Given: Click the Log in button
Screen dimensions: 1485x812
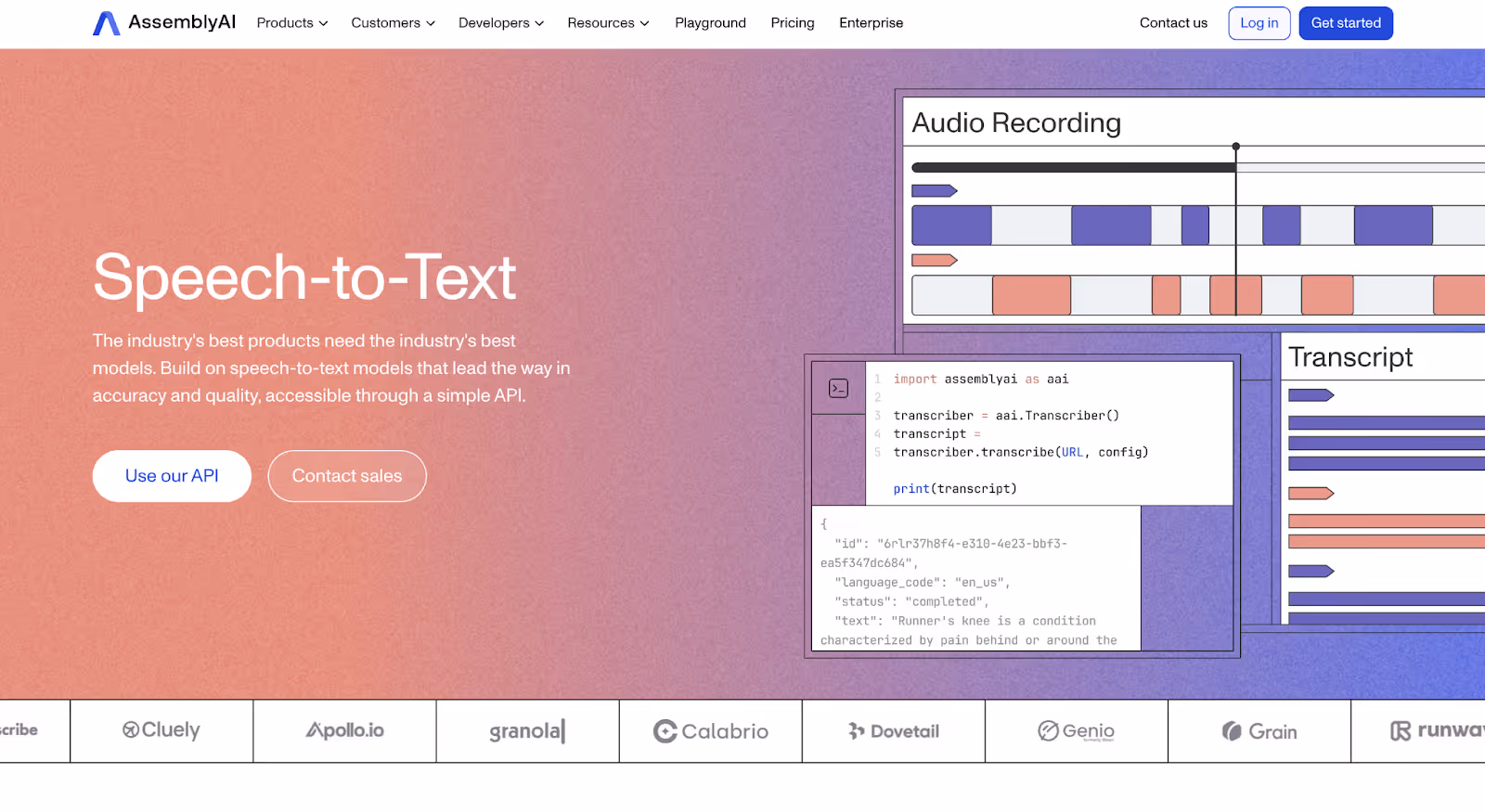Looking at the screenshot, I should [1259, 23].
